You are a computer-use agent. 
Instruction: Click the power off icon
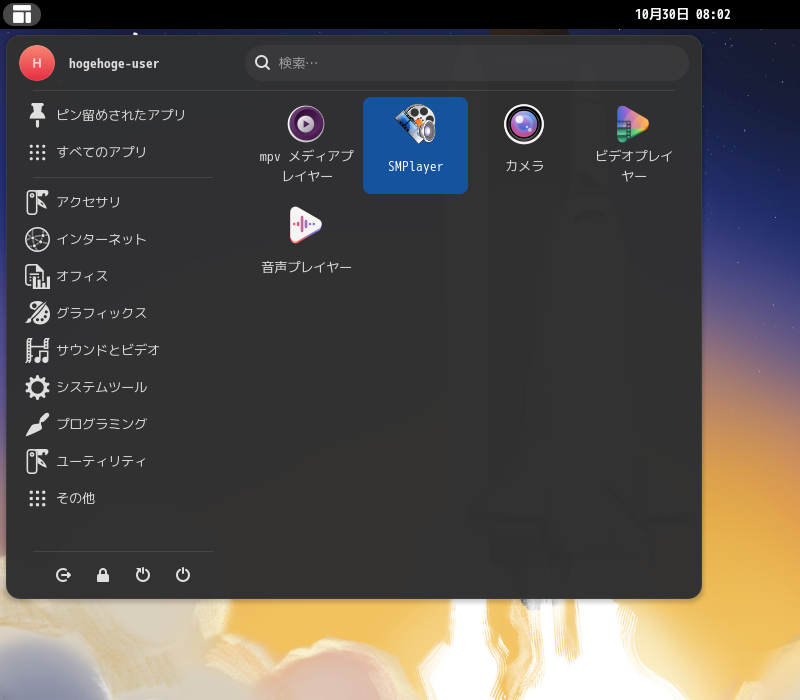[x=183, y=575]
